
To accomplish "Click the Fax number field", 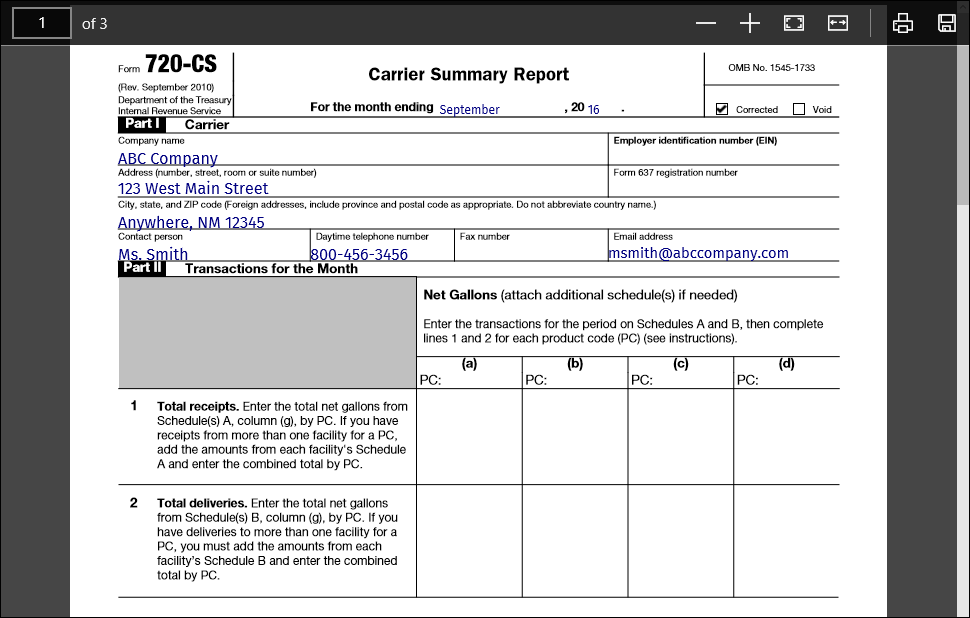I will click(x=531, y=252).
